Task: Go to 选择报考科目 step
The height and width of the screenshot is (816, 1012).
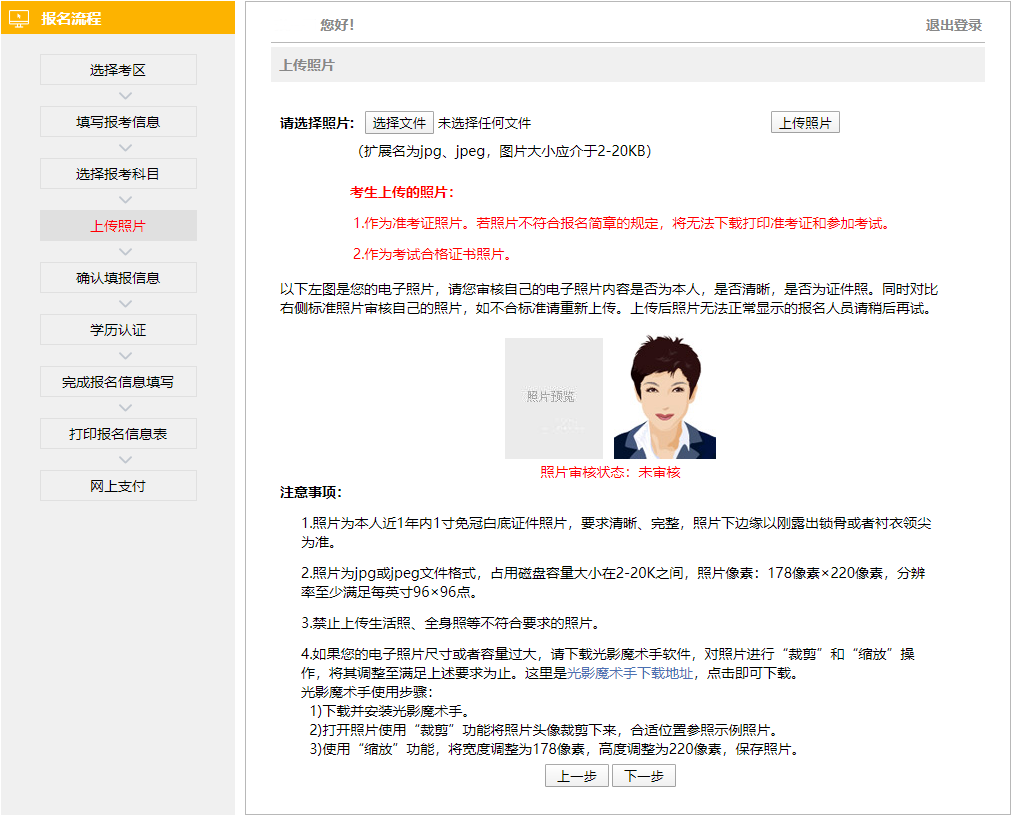Action: click(118, 174)
